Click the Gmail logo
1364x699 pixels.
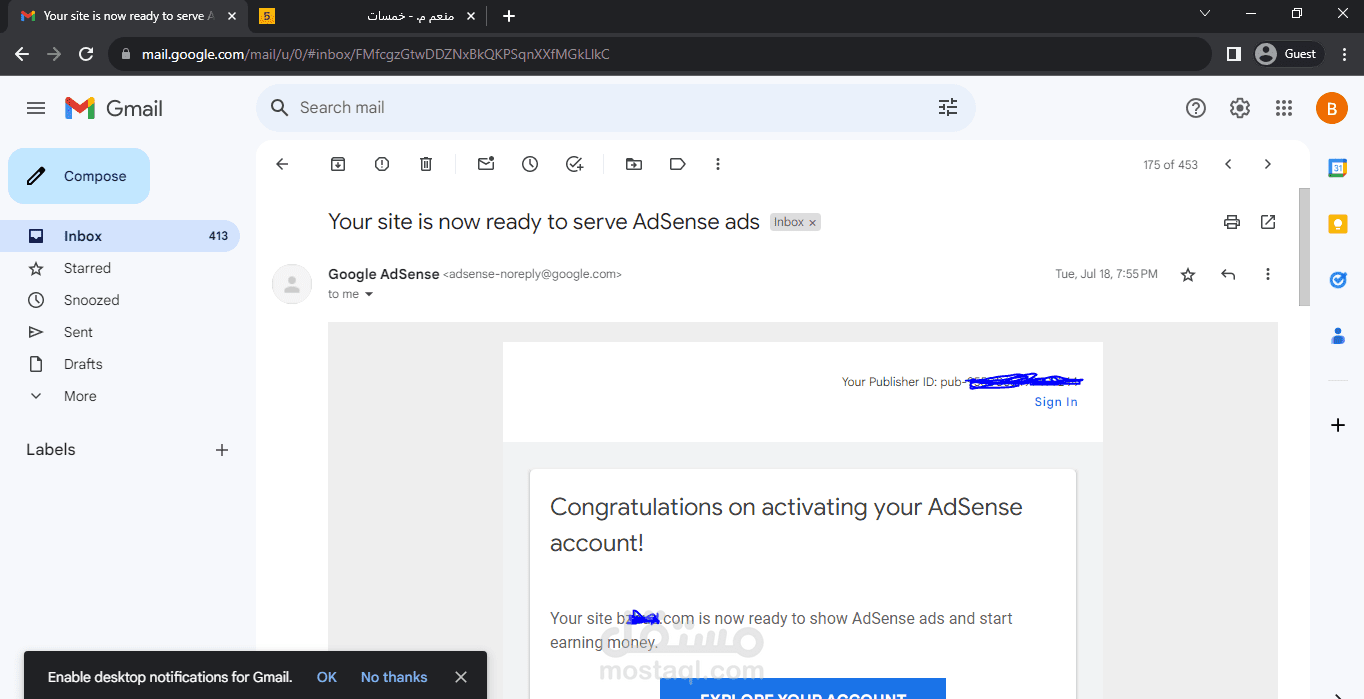pos(114,108)
